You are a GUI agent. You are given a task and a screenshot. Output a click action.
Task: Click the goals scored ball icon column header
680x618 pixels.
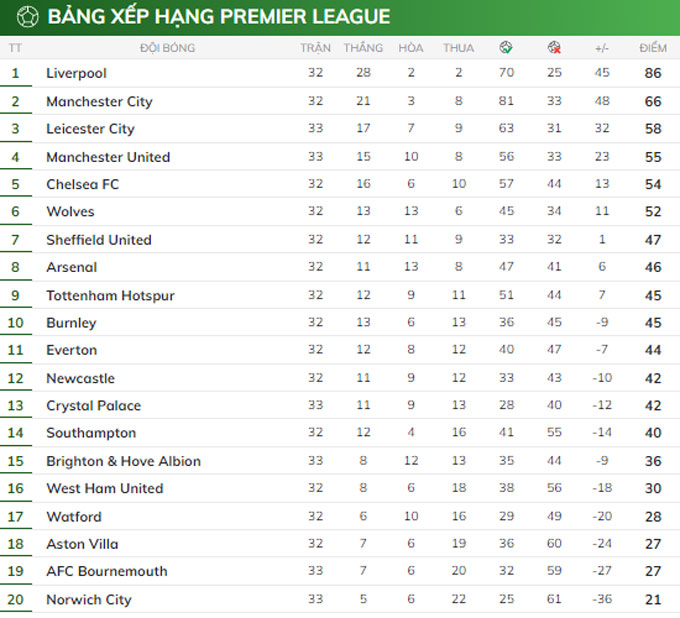pyautogui.click(x=507, y=48)
